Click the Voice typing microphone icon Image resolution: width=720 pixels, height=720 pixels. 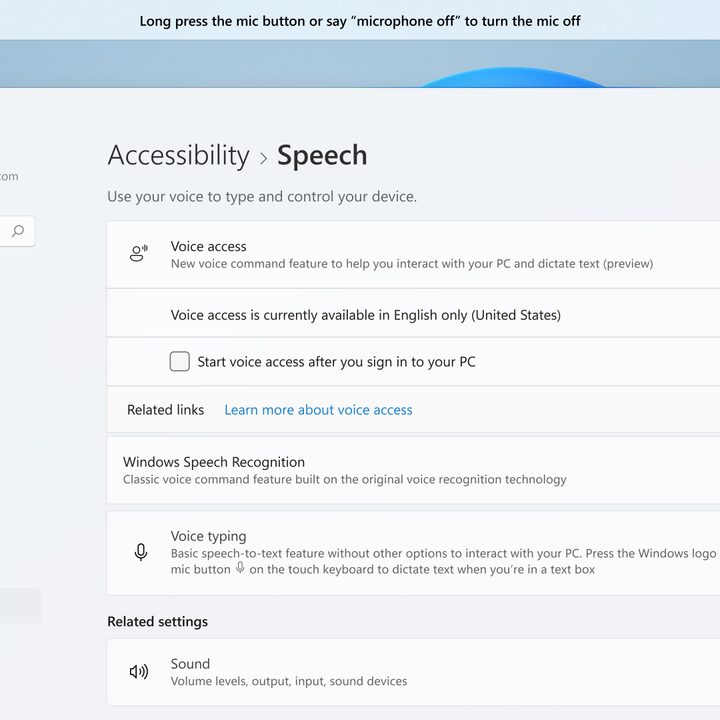141,552
